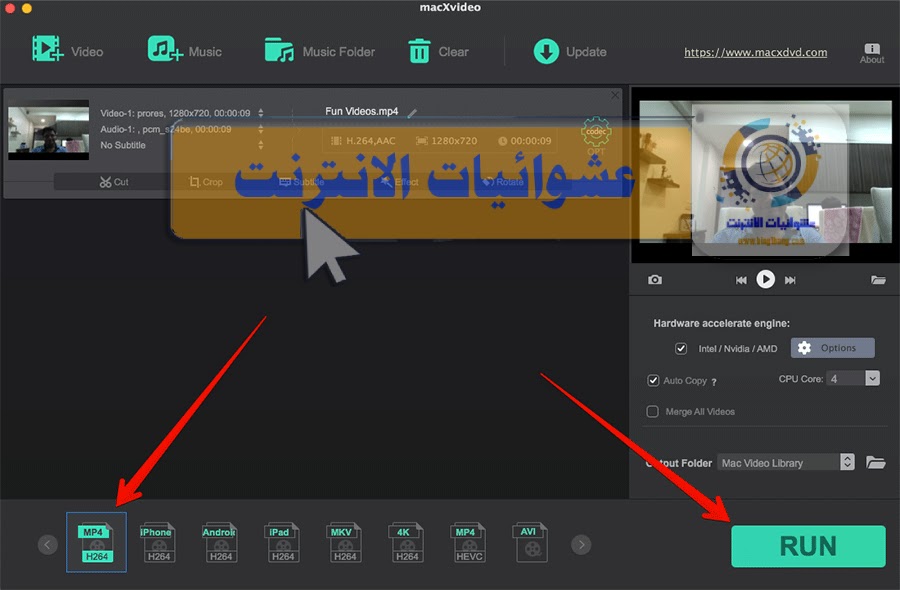Open the No Subtitle selector arrows
900x590 pixels.
(261, 145)
